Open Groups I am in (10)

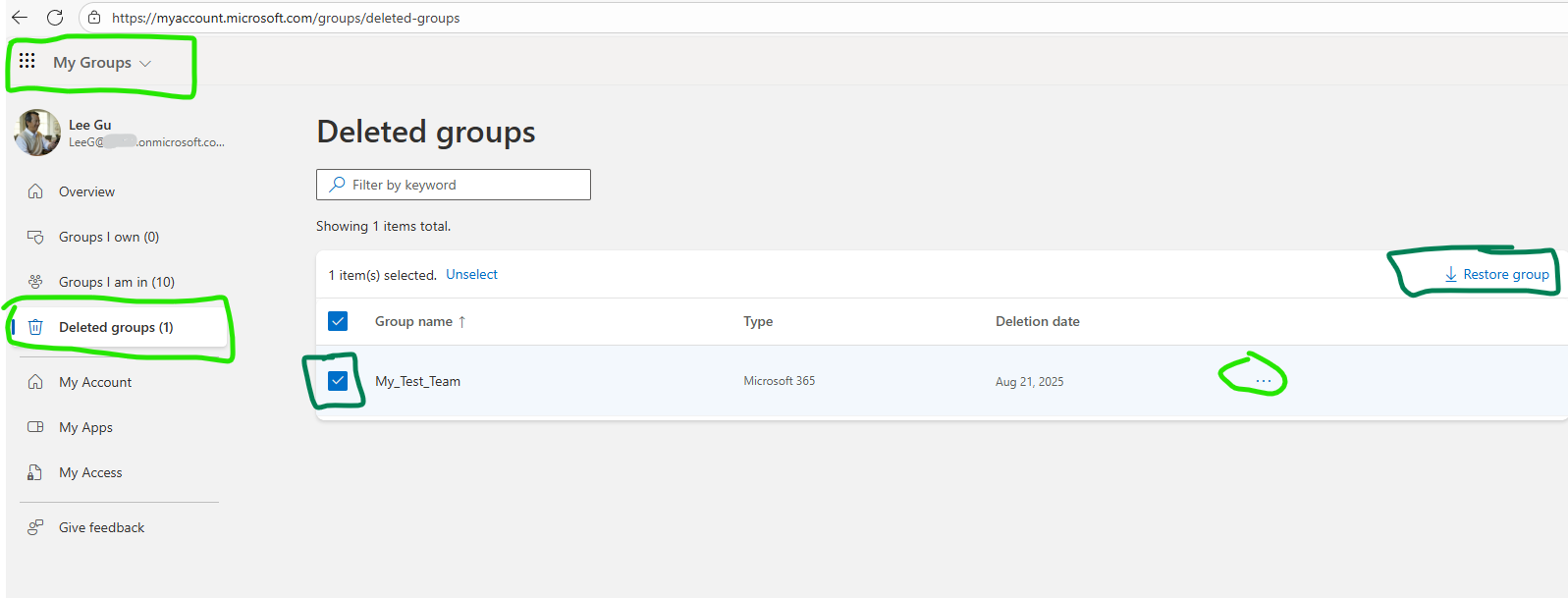118,282
